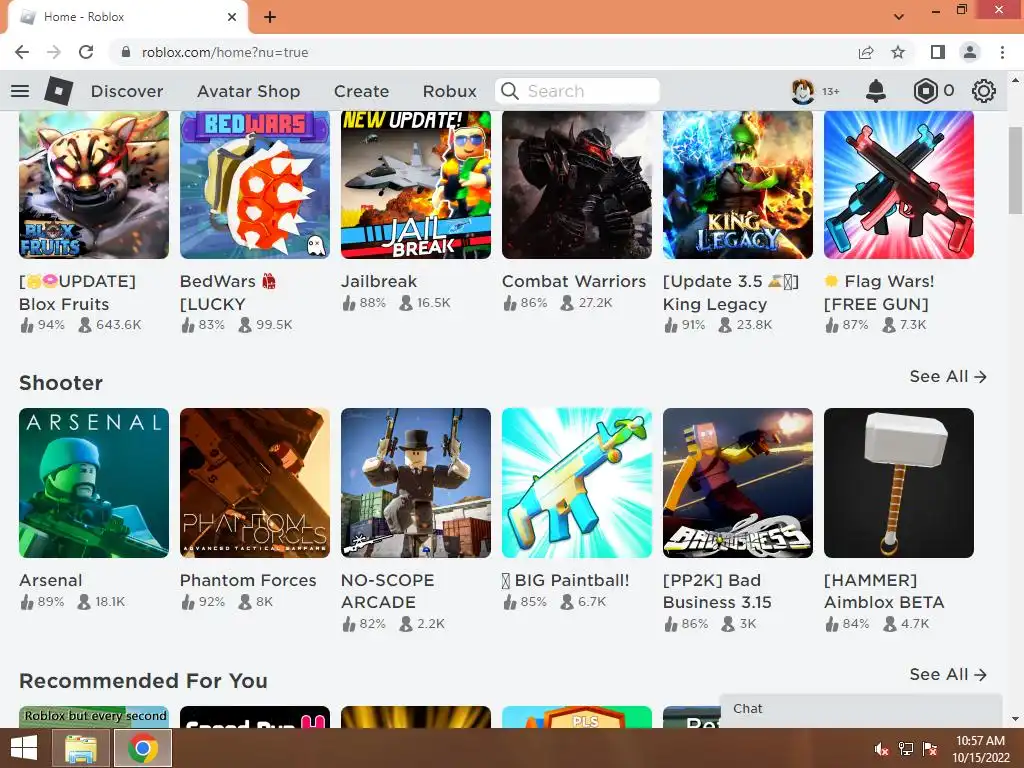1024x768 pixels.
Task: Open the King Legacy thumbnail
Action: click(738, 185)
